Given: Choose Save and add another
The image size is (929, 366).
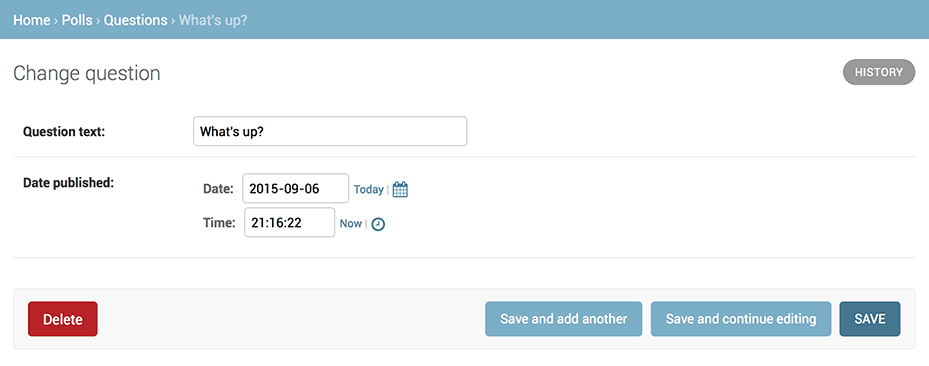Looking at the screenshot, I should coord(563,319).
